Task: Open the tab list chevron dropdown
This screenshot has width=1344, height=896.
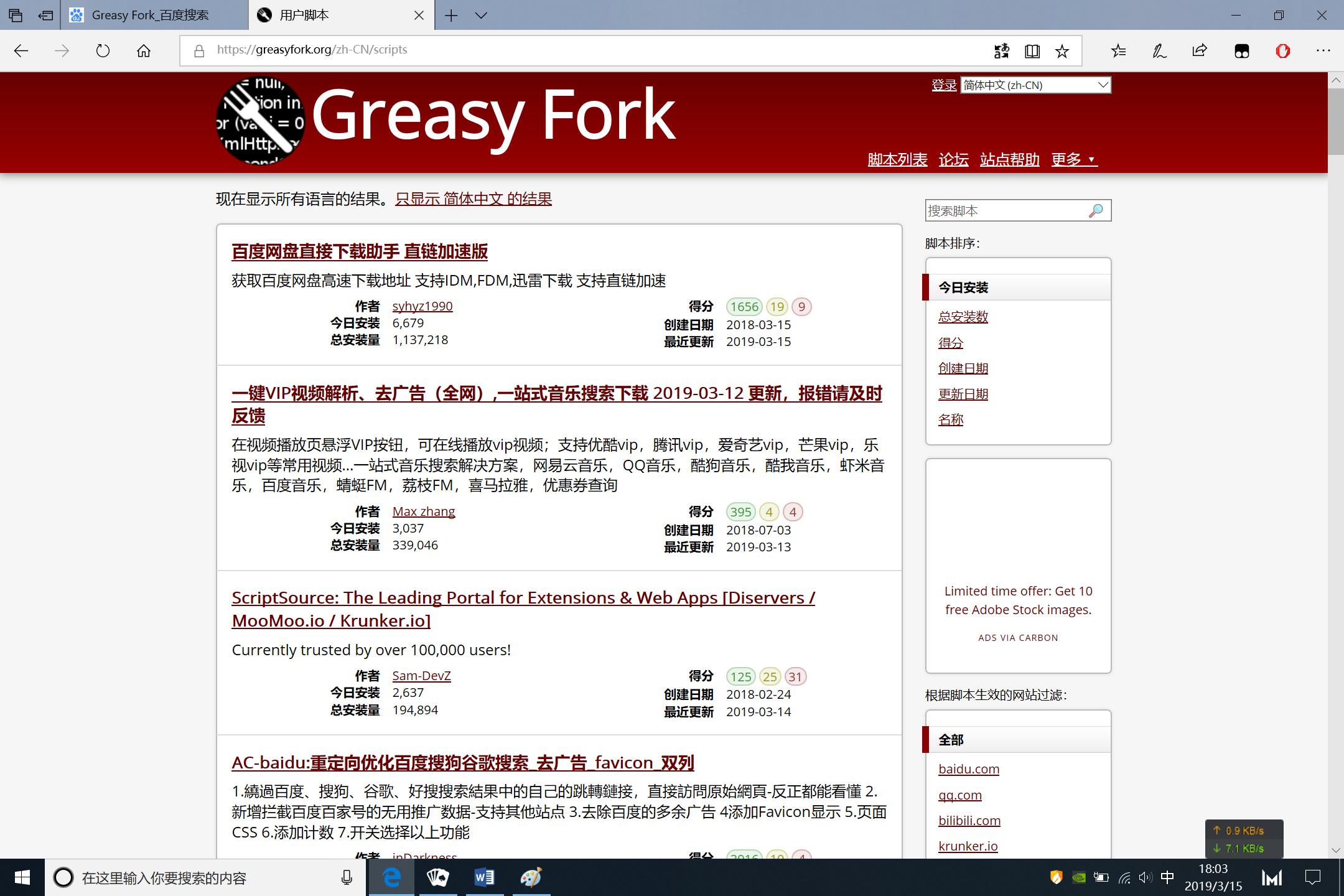Action: point(481,16)
